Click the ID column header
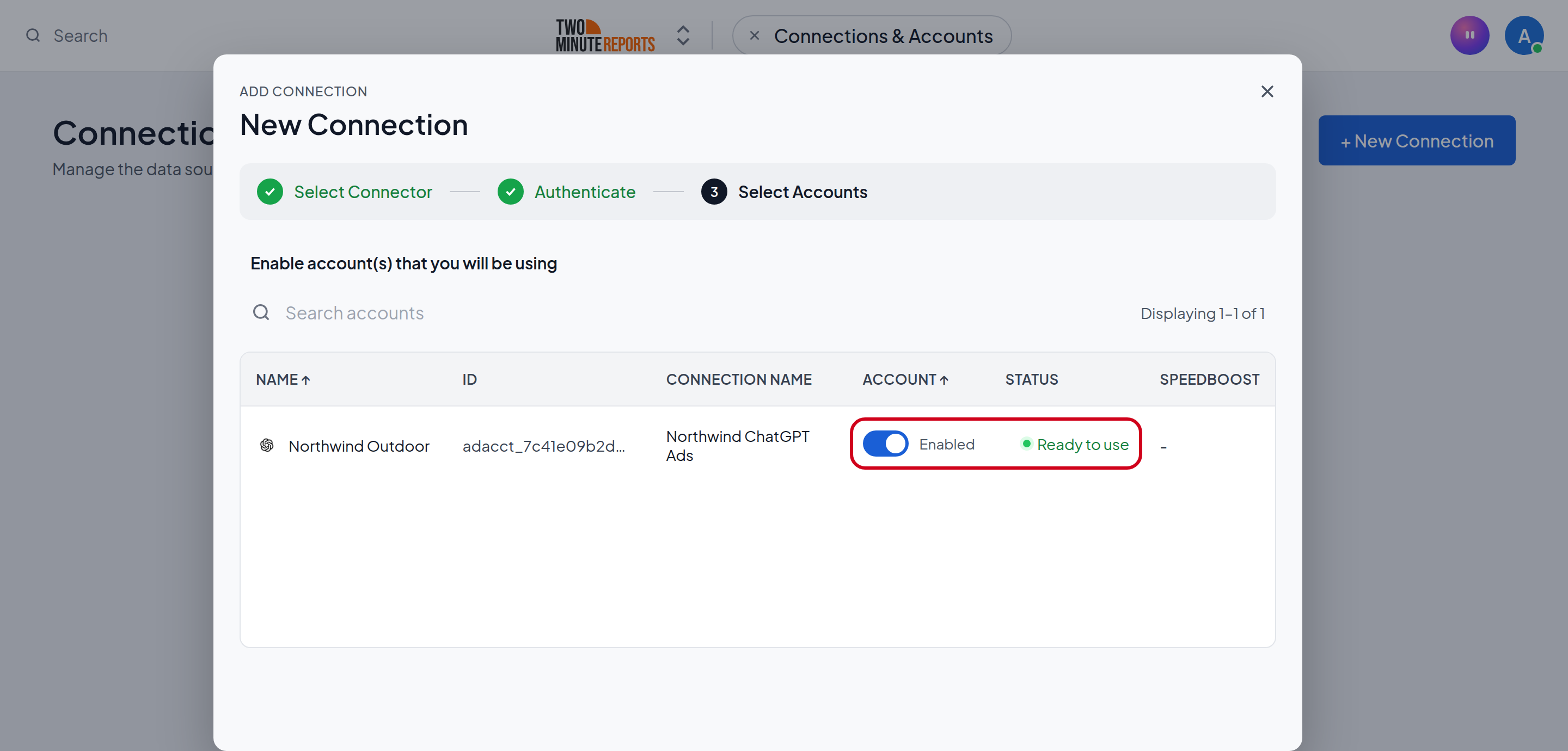 click(x=469, y=379)
